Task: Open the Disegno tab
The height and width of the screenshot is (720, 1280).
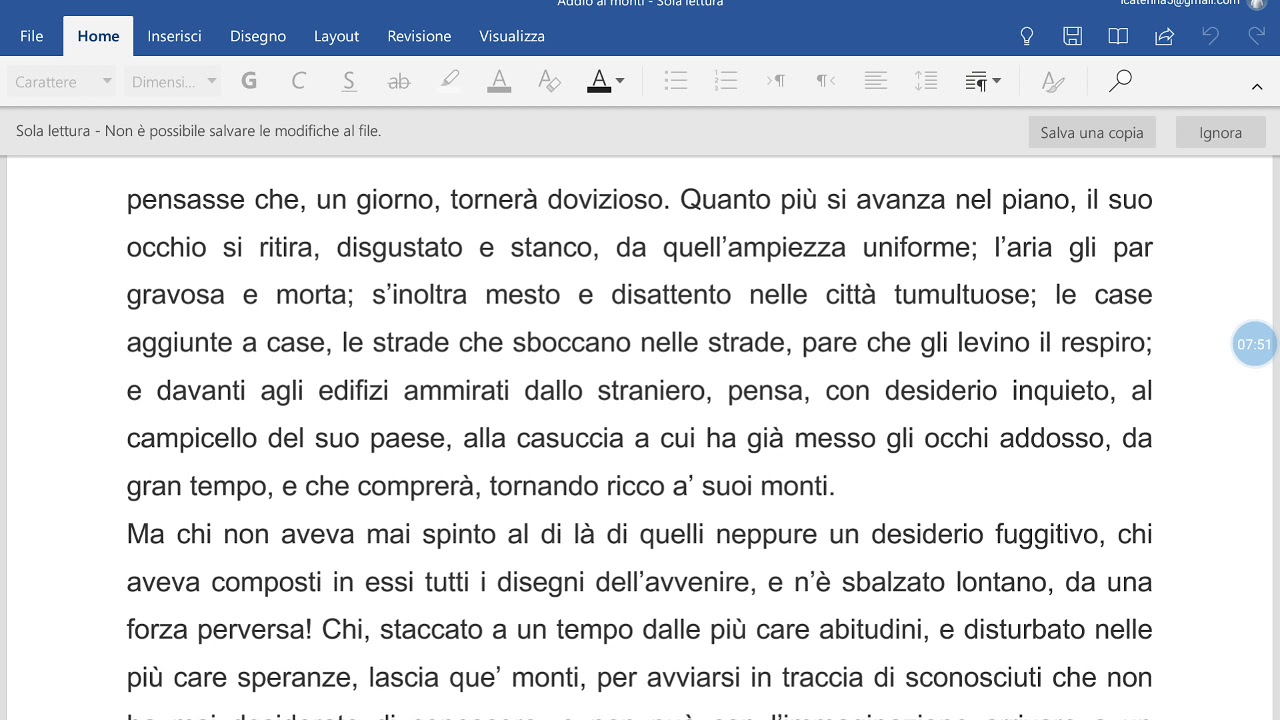Action: coord(258,36)
